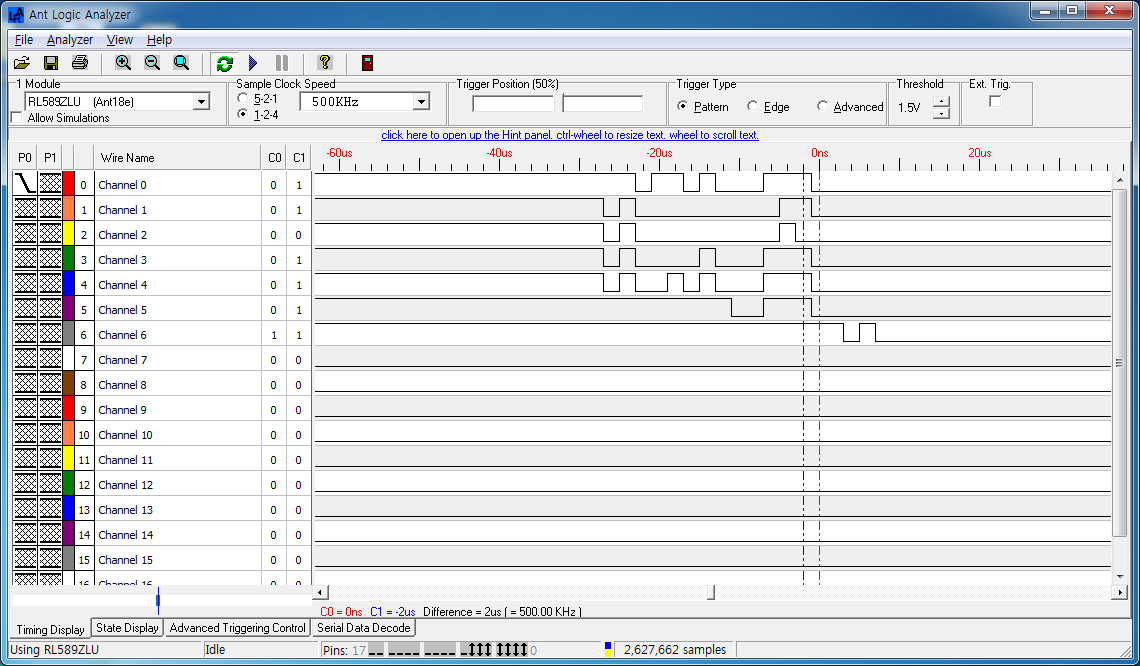Choose the 5-2-1 sample clock option
This screenshot has height=666, width=1140.
243,99
